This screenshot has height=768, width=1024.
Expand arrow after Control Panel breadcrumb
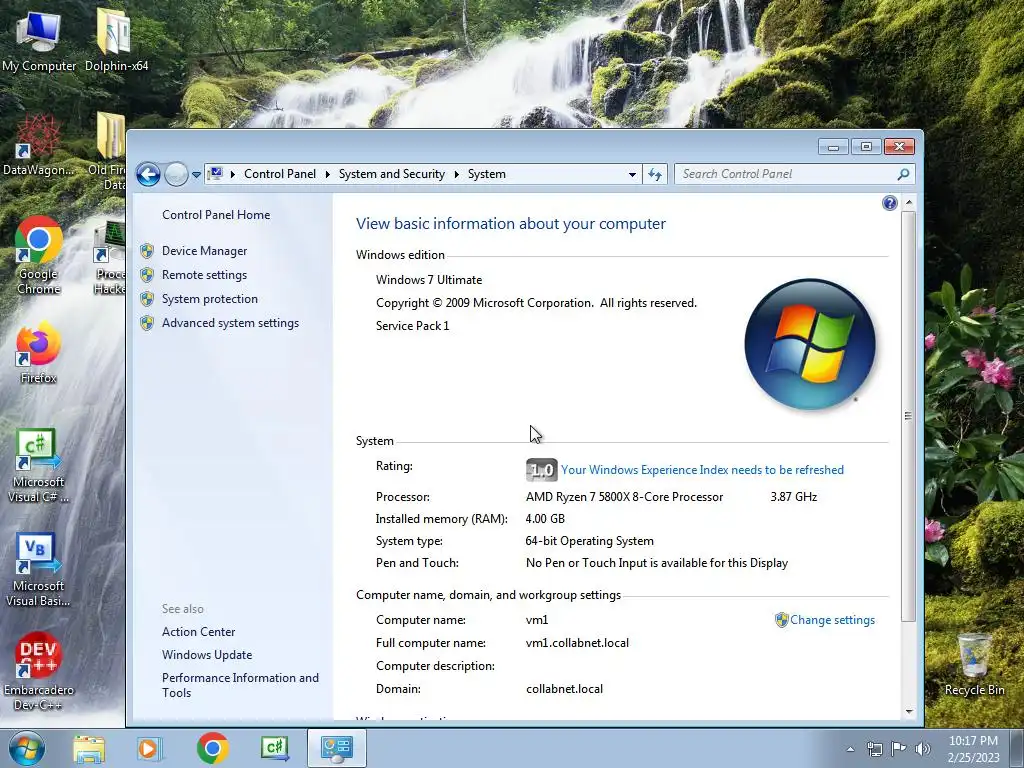(327, 174)
